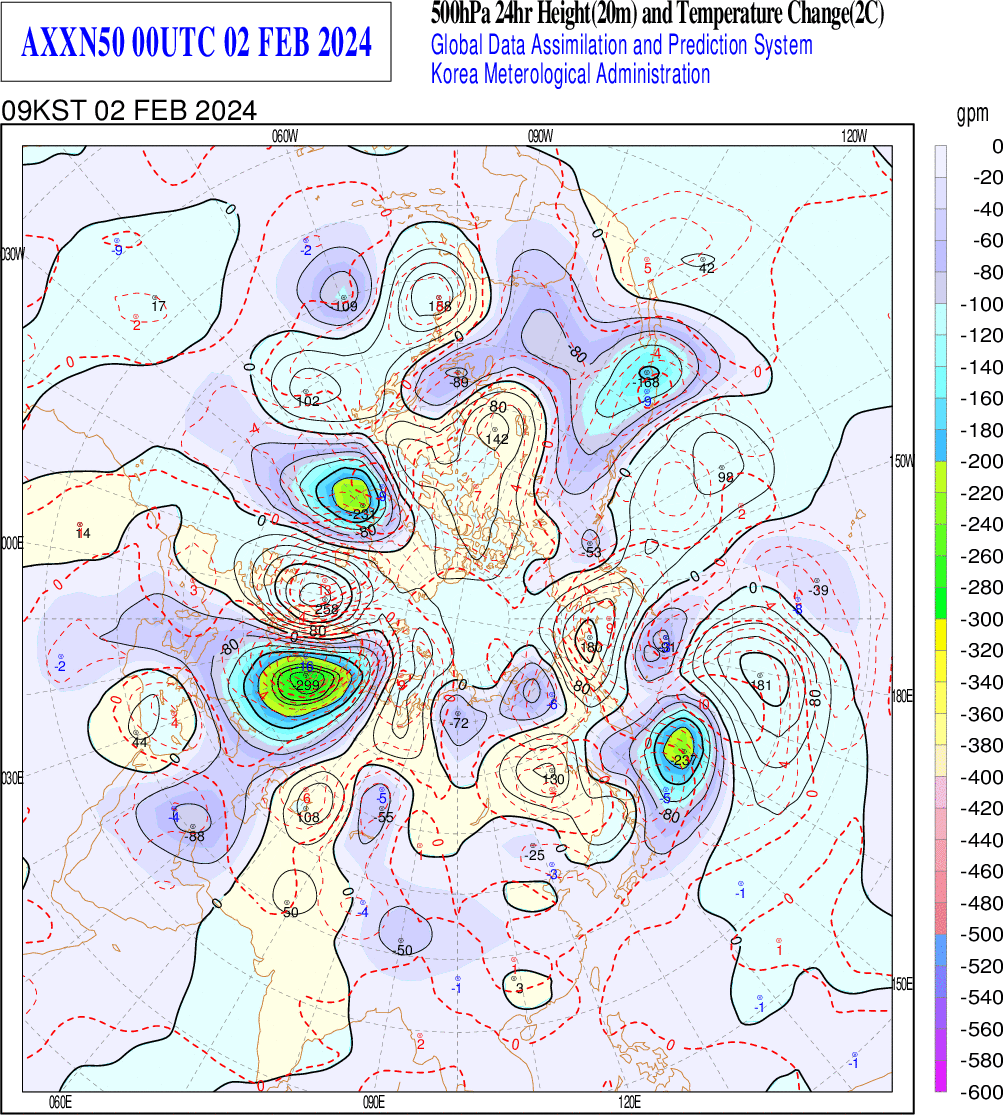Click the 108 height maximum value
Screen dimensions: 1003x1115
308,818
